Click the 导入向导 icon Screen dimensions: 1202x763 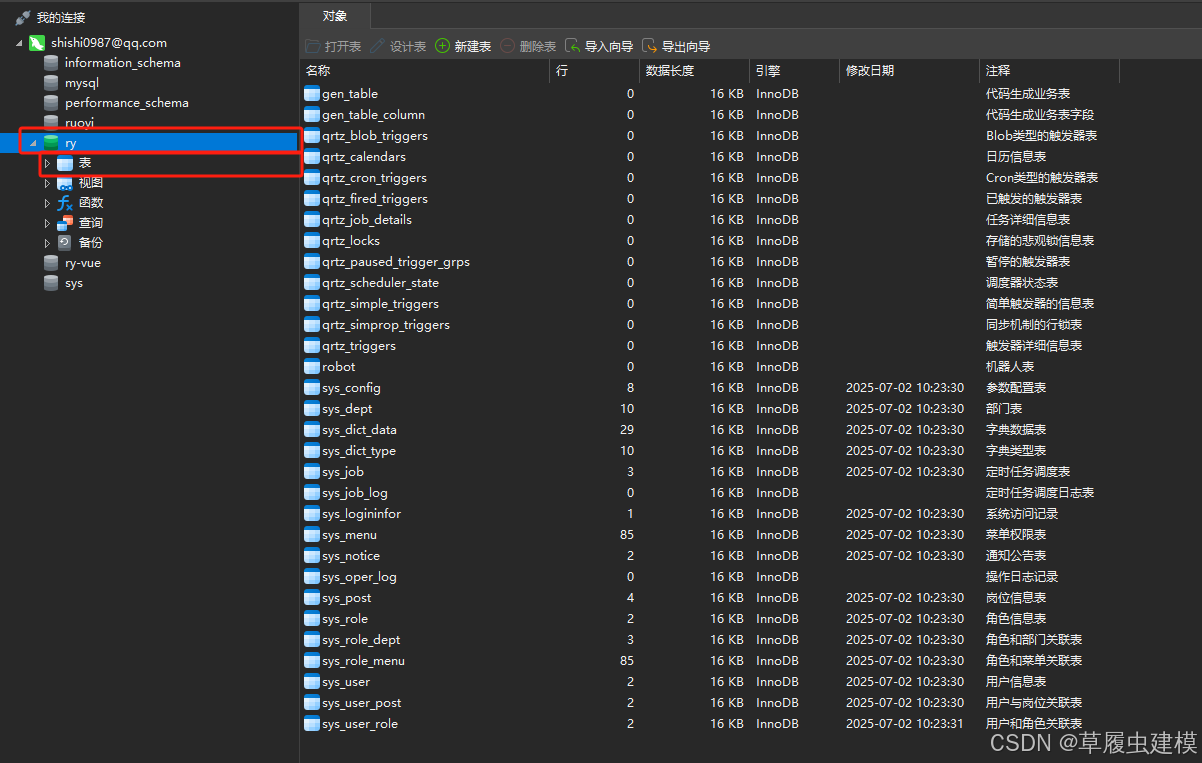coord(573,46)
